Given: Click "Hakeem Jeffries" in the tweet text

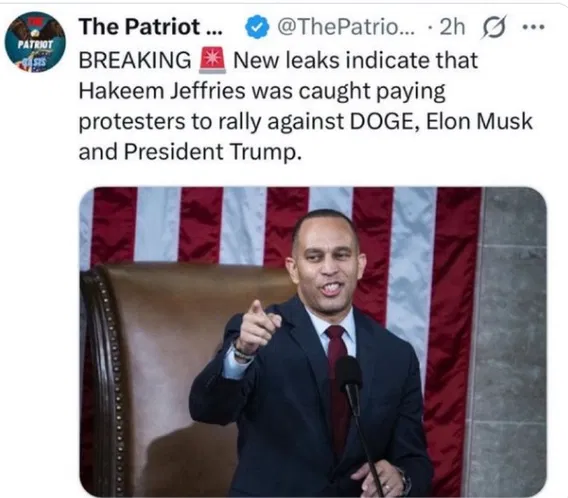Looking at the screenshot, I should click(162, 91).
